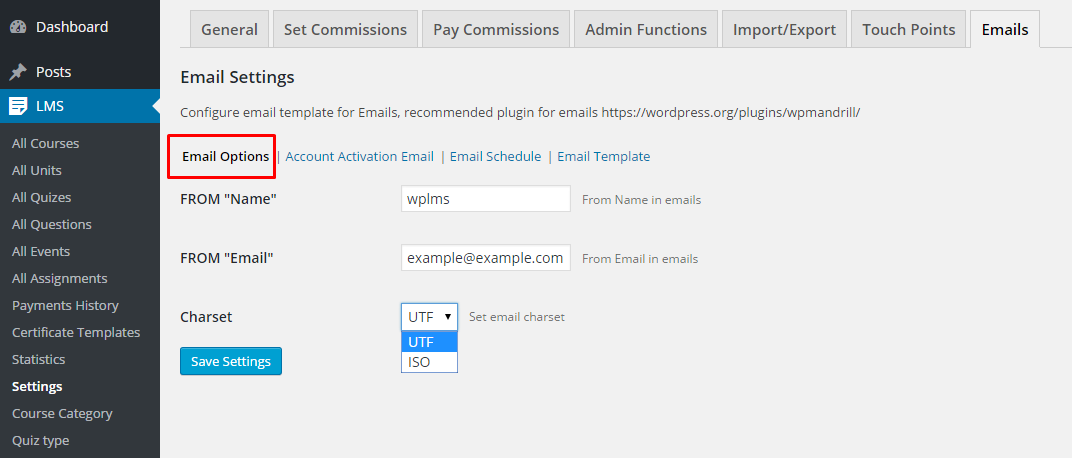Open Payments History in the sidebar
The width and height of the screenshot is (1072, 458).
(65, 306)
